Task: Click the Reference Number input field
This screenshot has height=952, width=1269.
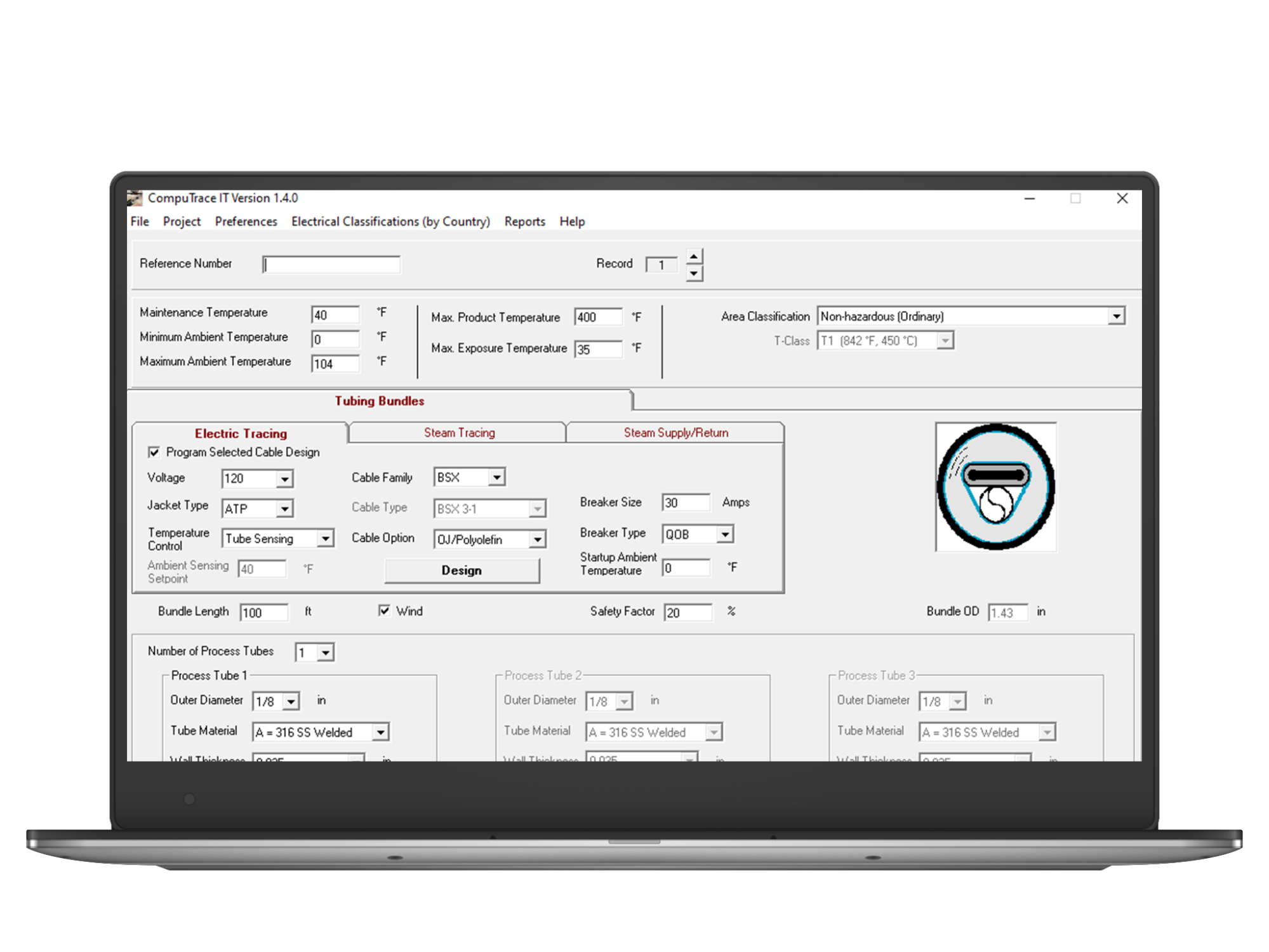Action: click(x=331, y=265)
